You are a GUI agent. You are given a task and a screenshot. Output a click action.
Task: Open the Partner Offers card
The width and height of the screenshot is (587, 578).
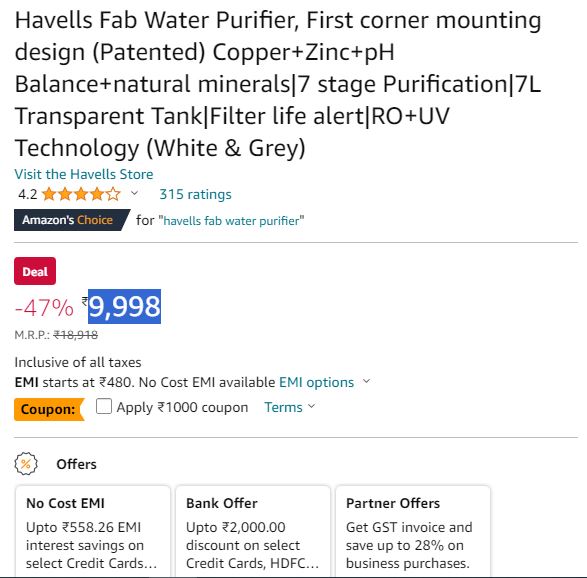coord(413,531)
